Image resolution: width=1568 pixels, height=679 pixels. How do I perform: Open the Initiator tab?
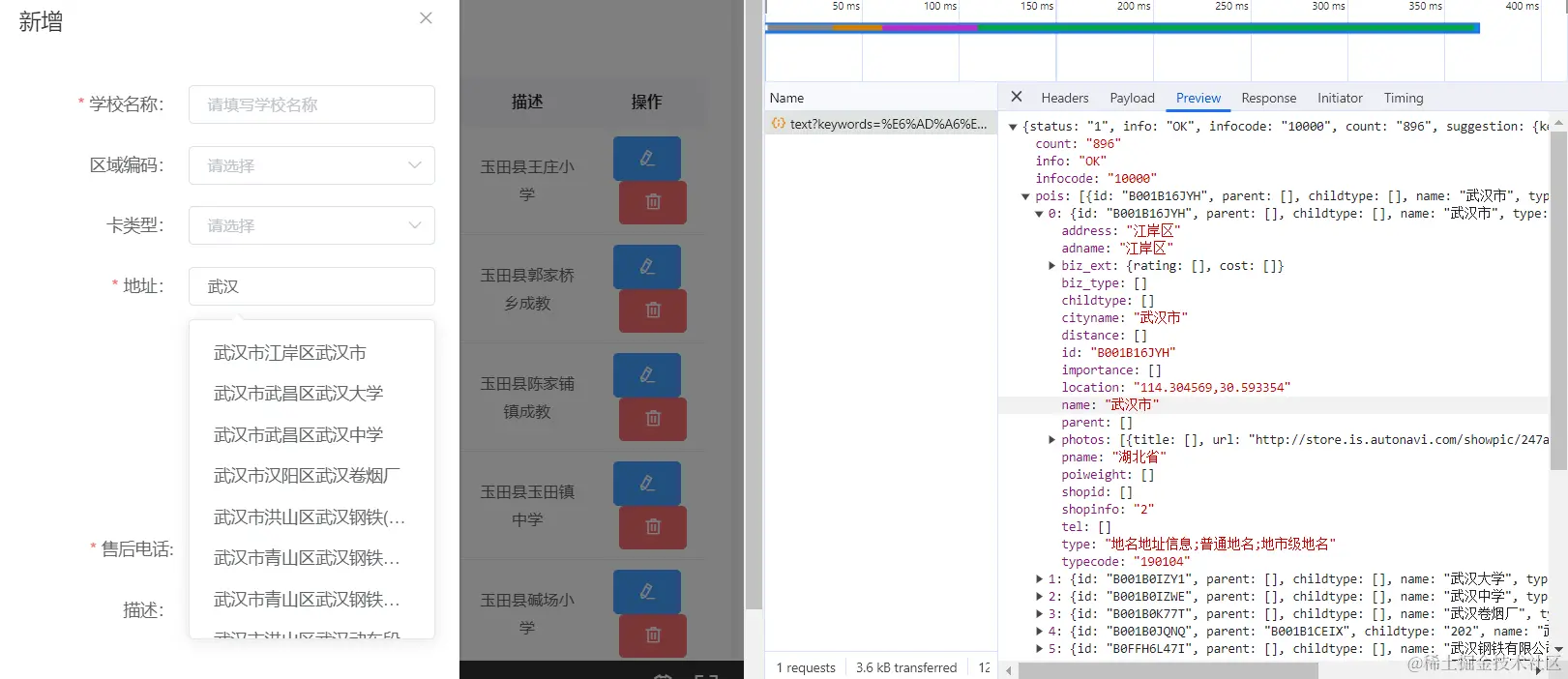1340,98
